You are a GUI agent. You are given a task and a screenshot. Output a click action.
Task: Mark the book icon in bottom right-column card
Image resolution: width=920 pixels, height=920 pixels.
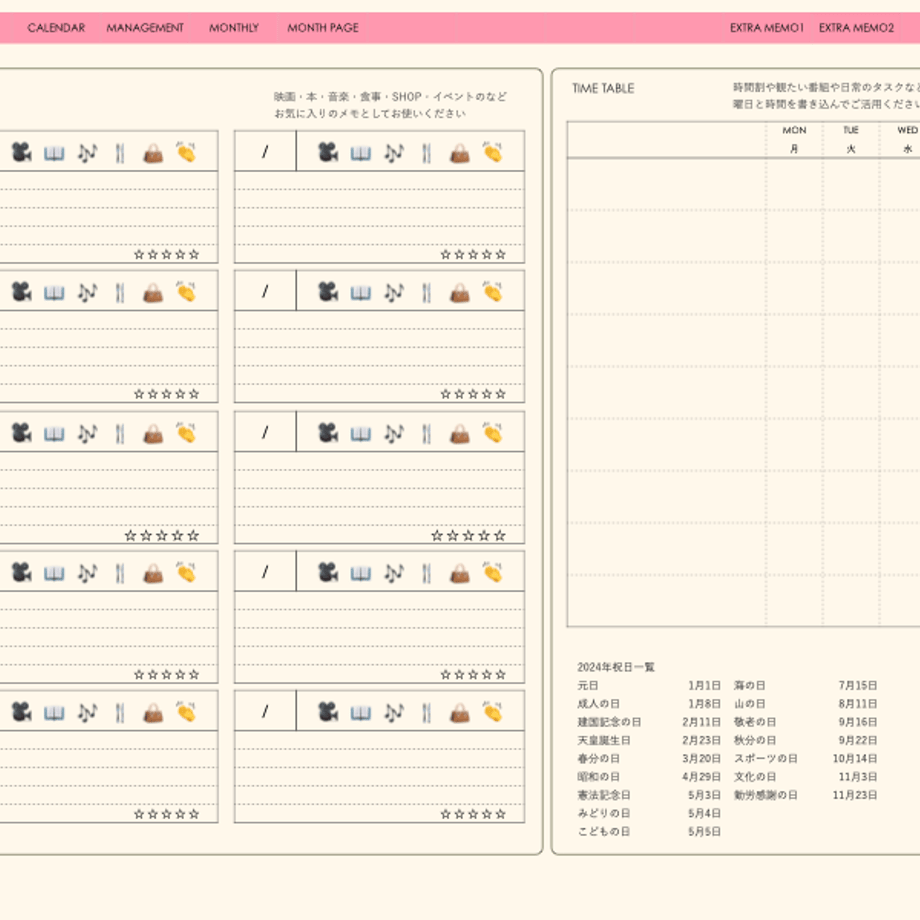point(361,713)
